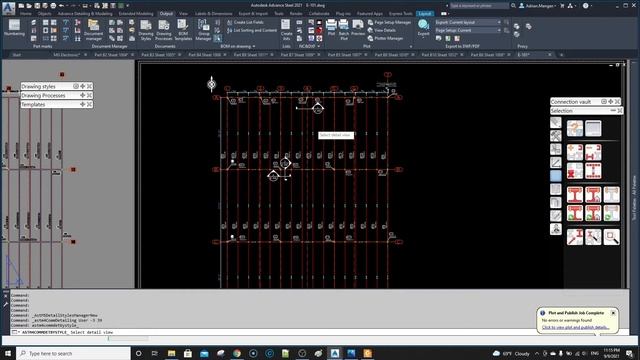
Task: Click the Undo arrow in quick access toolbar
Action: pyautogui.click(x=61, y=6)
